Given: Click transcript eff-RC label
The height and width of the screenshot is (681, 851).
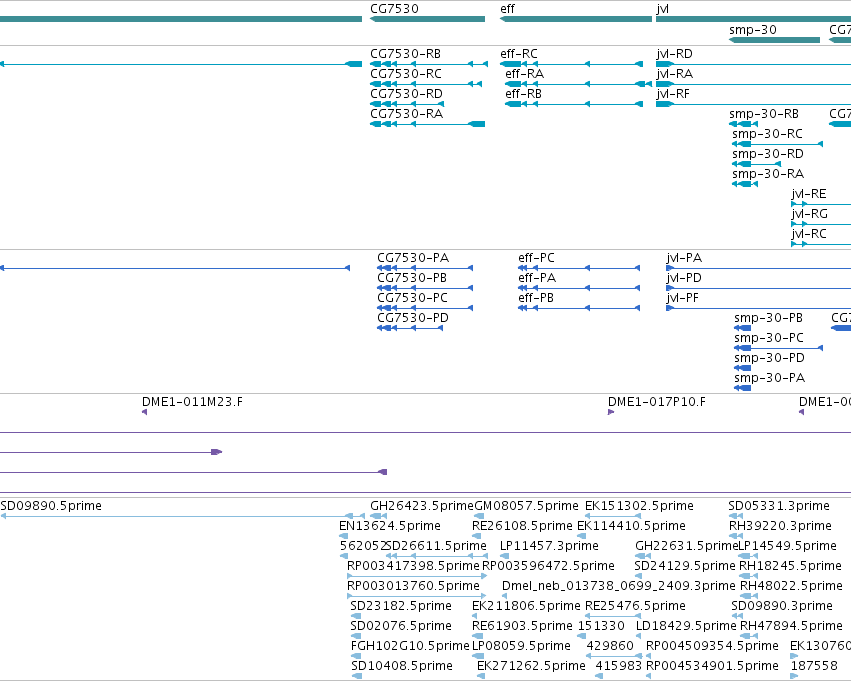Looking at the screenshot, I should point(519,54).
